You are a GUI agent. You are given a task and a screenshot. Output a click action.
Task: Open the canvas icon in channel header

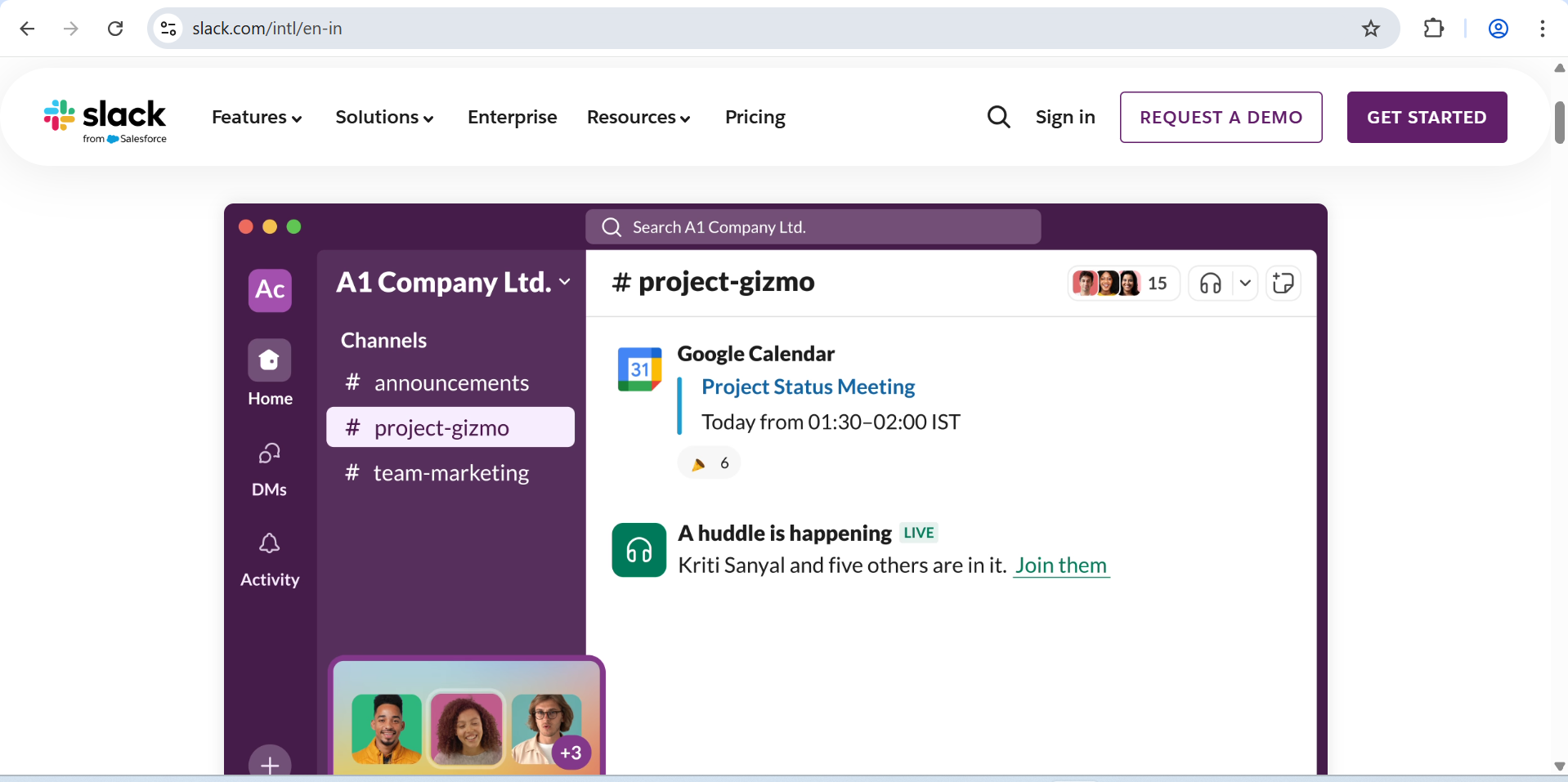(x=1284, y=283)
